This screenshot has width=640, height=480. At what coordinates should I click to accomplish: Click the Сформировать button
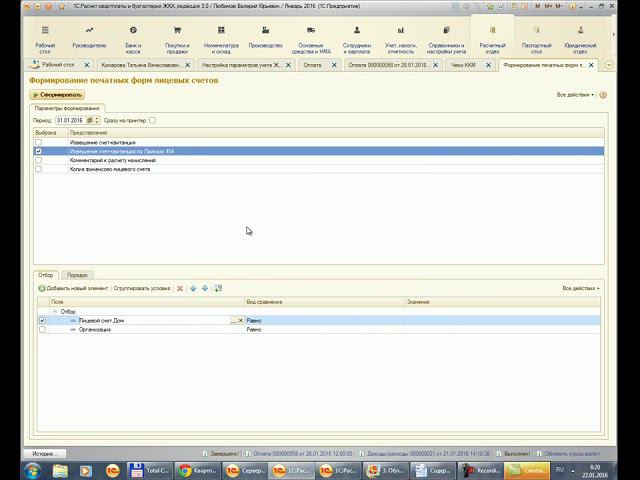coord(57,95)
